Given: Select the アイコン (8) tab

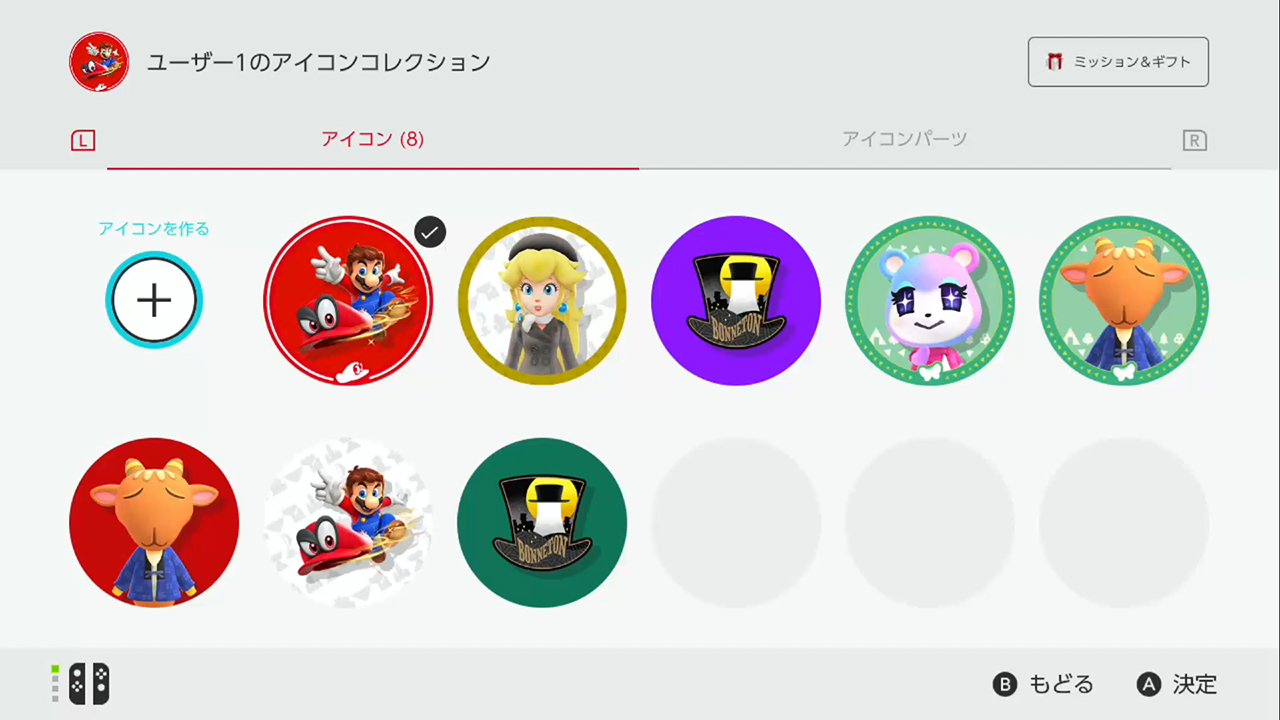Looking at the screenshot, I should [373, 139].
